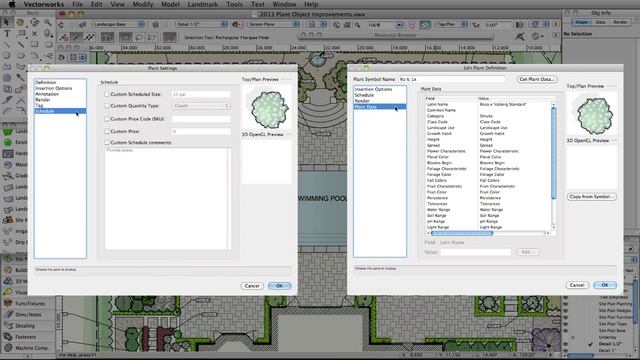The height and width of the screenshot is (360, 640).
Task: Click the Hardscape tool icon
Action: [8, 153]
